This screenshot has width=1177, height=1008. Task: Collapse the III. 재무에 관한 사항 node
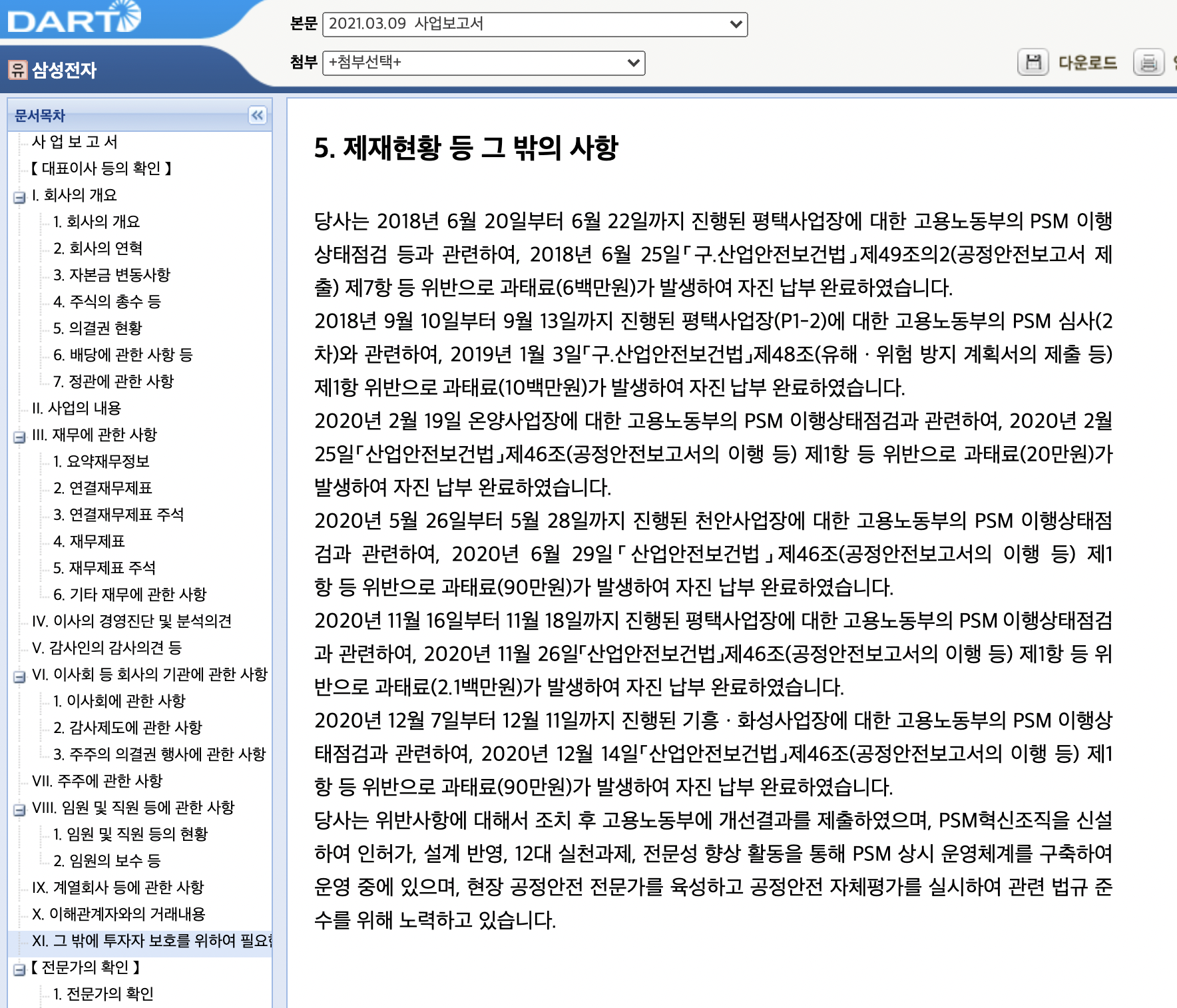pyautogui.click(x=19, y=437)
